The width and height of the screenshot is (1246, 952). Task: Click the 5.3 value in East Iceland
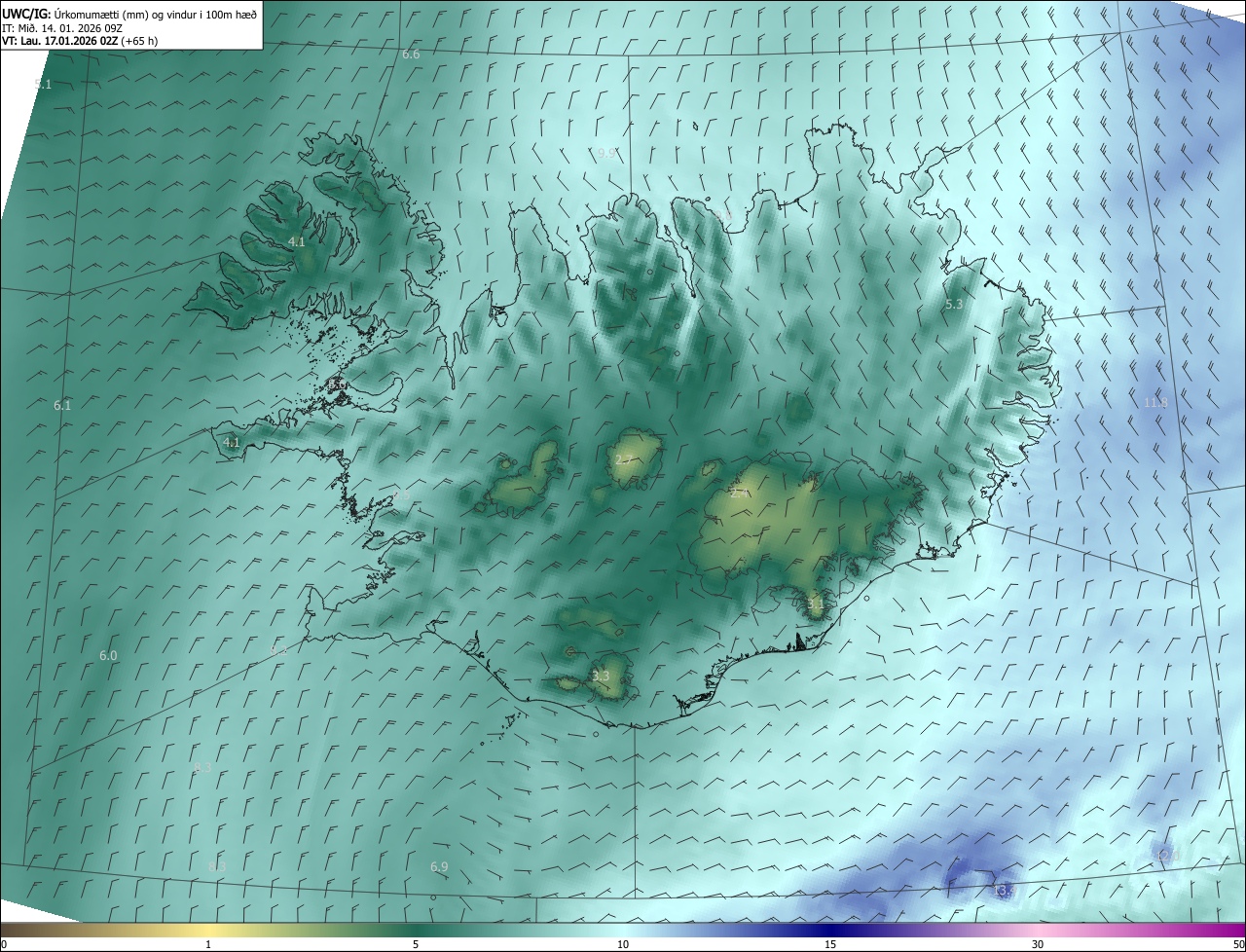tap(954, 304)
